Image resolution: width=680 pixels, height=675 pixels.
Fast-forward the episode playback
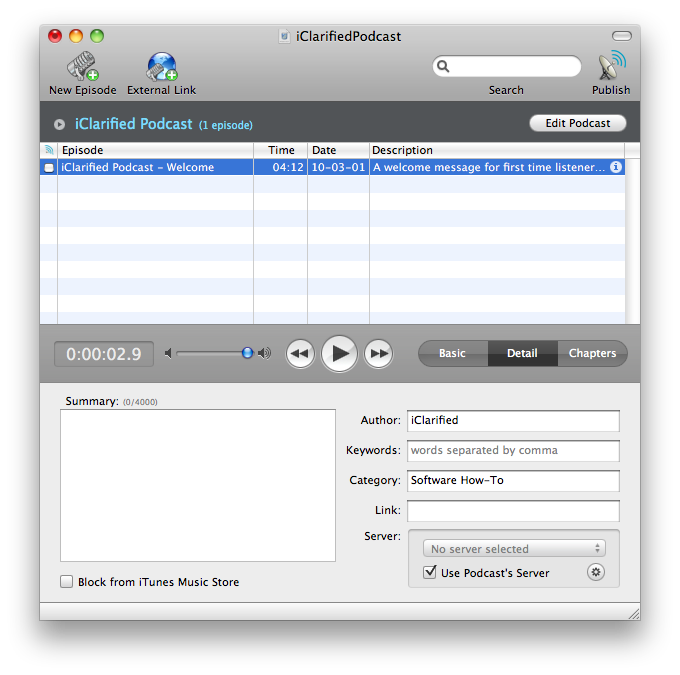tap(379, 354)
